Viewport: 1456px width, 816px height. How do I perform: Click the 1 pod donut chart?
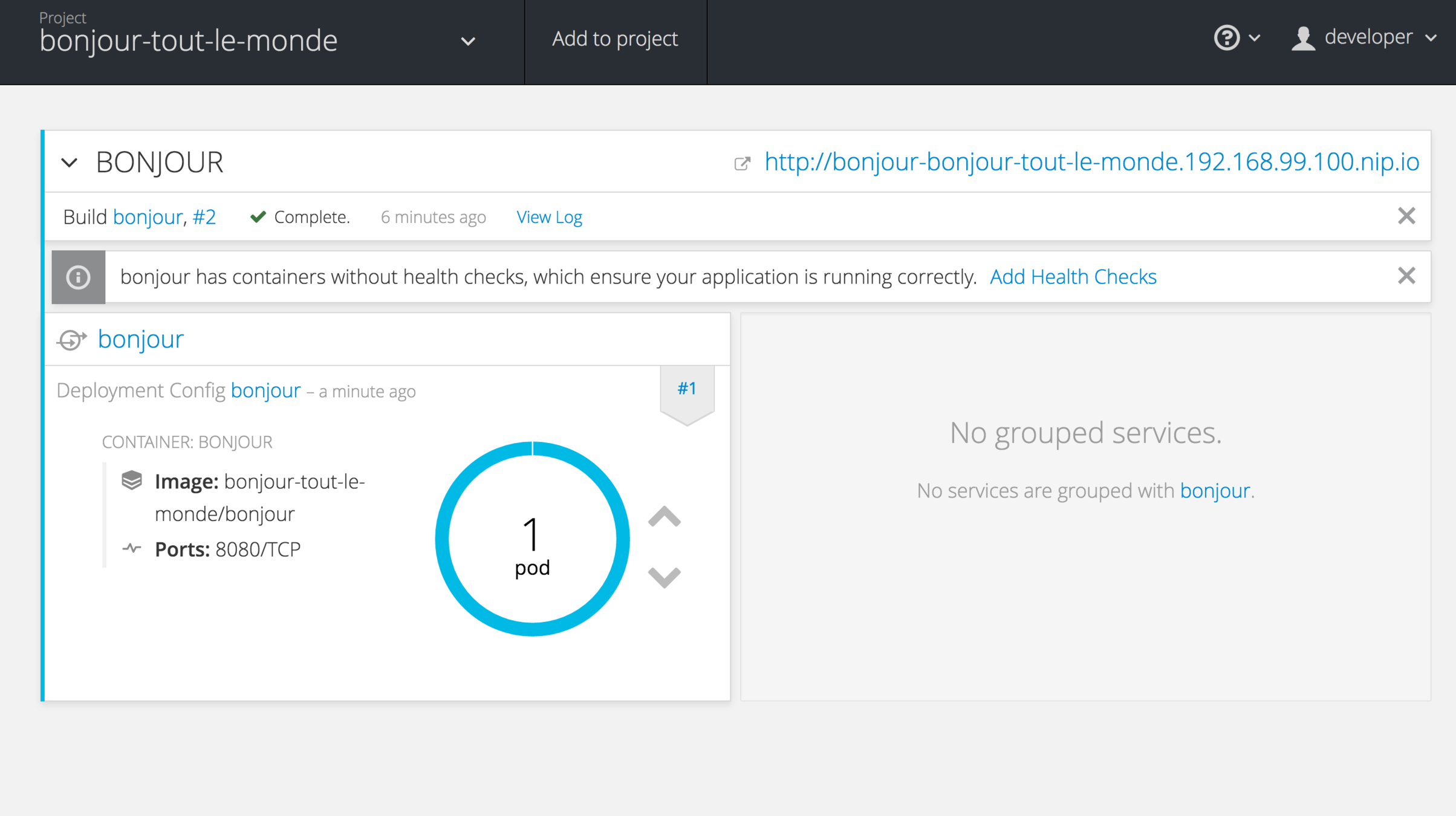(532, 539)
